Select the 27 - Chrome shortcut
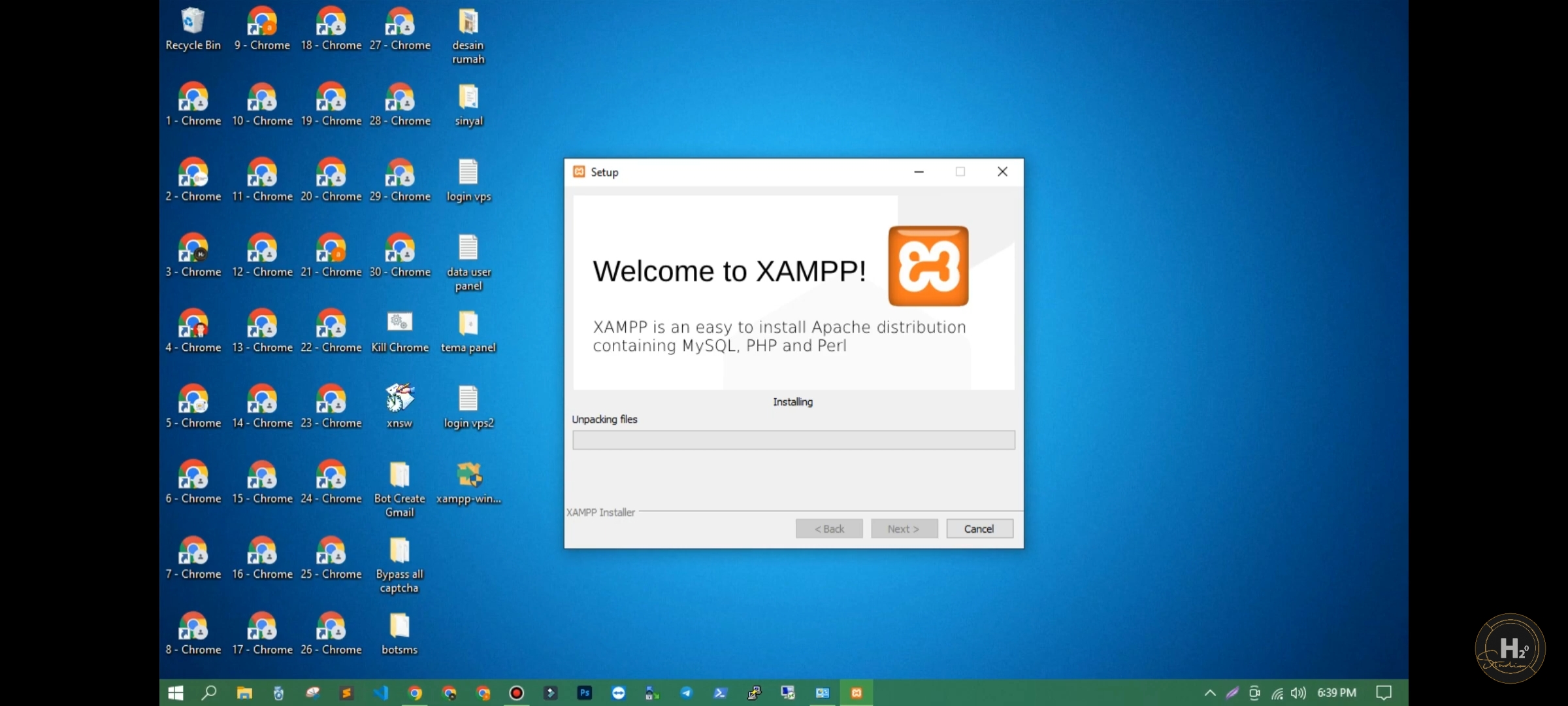This screenshot has width=1568, height=706. (x=400, y=29)
